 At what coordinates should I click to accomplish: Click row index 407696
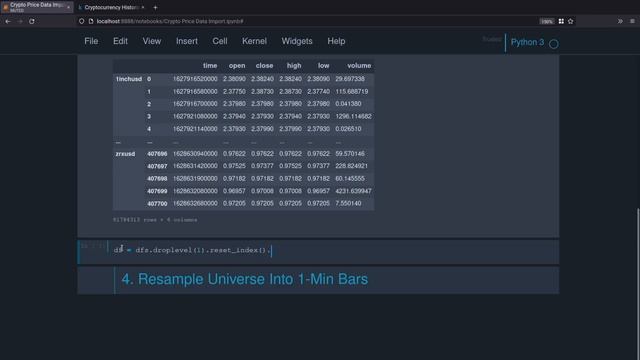[x=157, y=153]
